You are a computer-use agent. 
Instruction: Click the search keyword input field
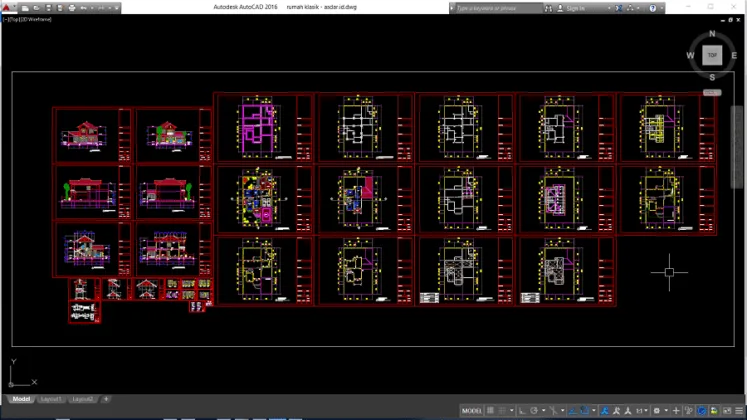[x=498, y=8]
